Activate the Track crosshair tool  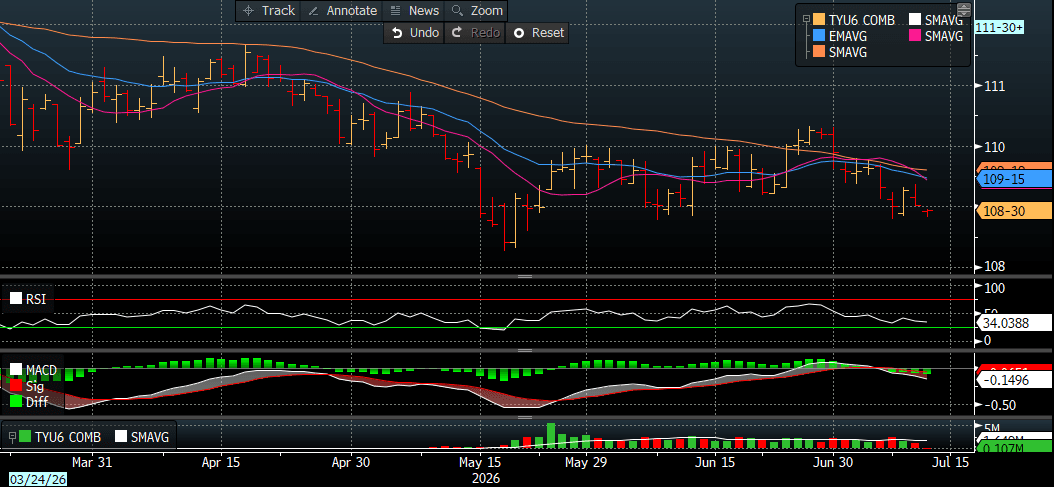[269, 11]
